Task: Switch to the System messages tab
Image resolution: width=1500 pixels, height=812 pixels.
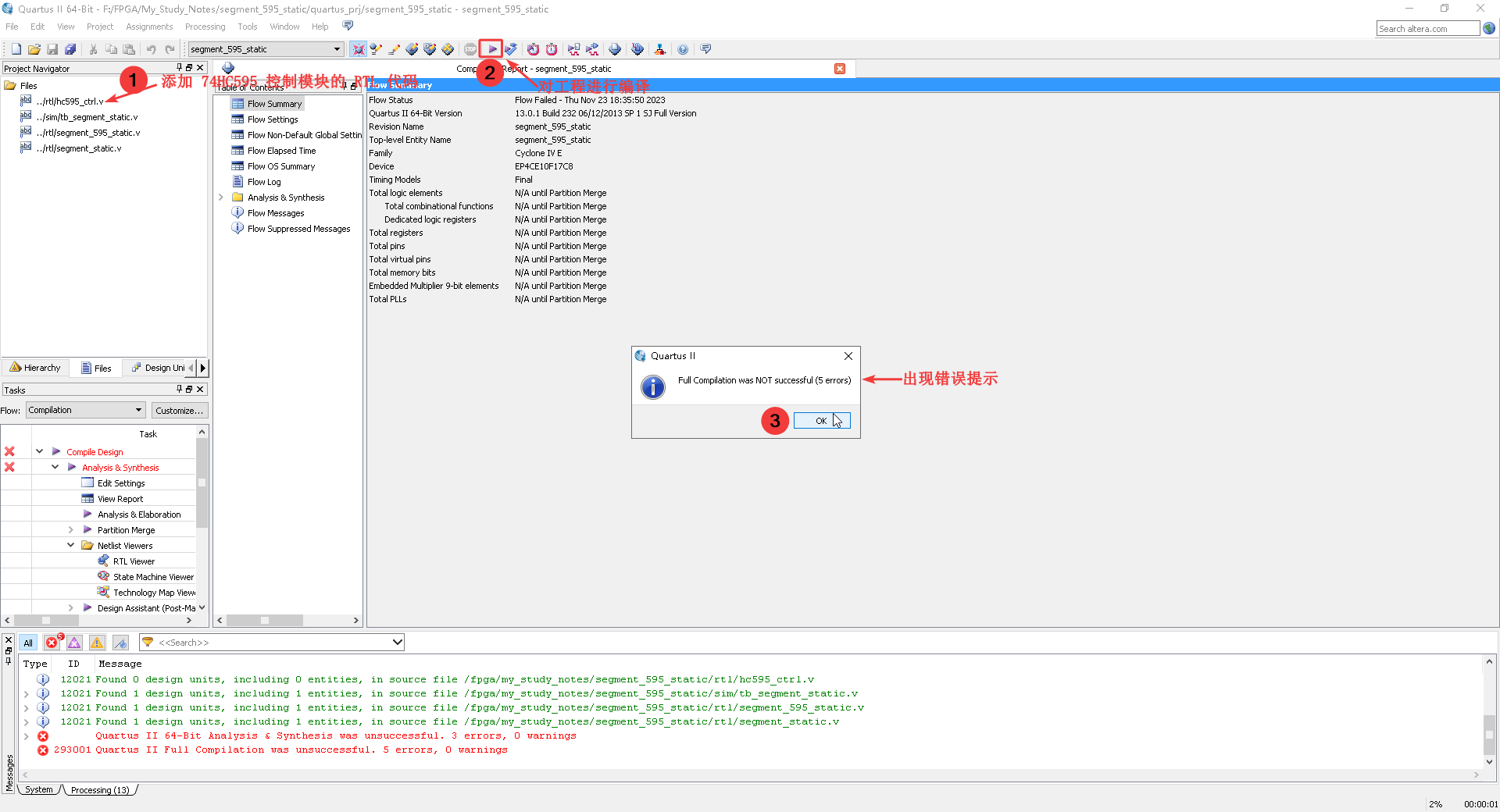Action: tap(39, 790)
